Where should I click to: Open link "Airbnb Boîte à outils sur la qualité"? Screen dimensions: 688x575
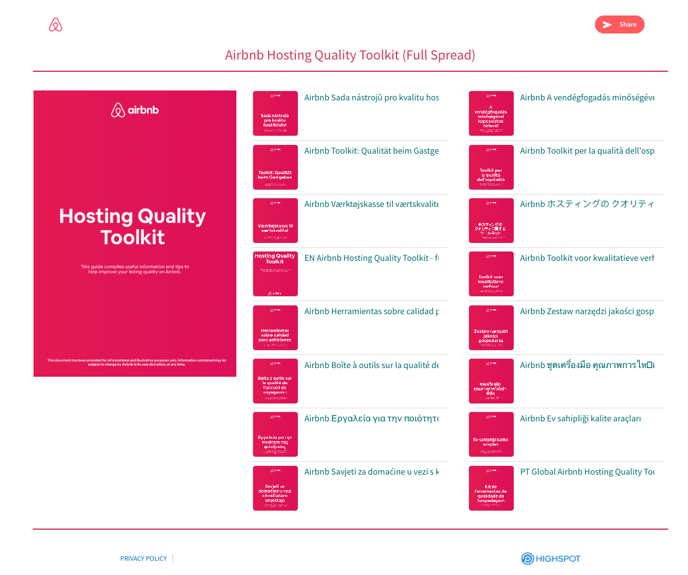[371, 365]
